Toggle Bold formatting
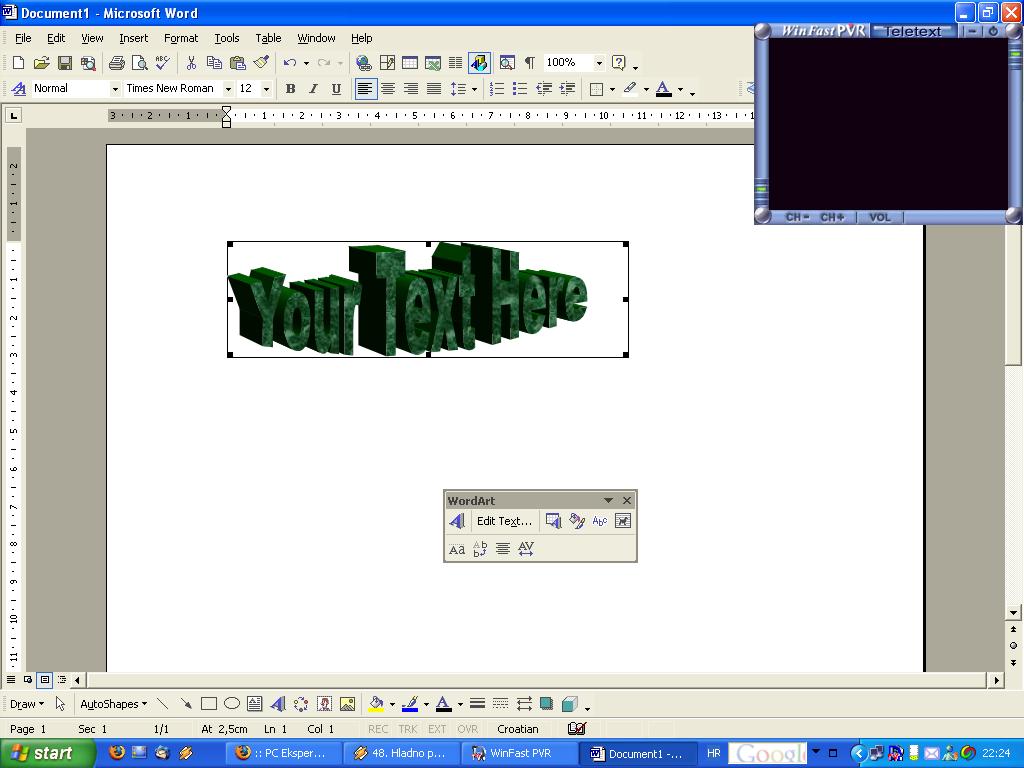Screen dimensions: 1024x768 point(290,89)
